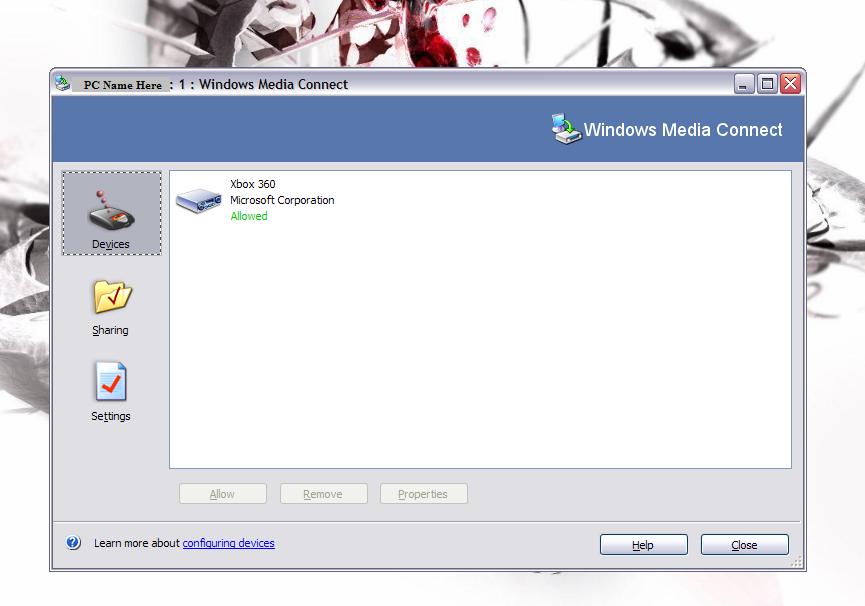Close the dialog with Close button
This screenshot has height=606, width=865.
745,545
